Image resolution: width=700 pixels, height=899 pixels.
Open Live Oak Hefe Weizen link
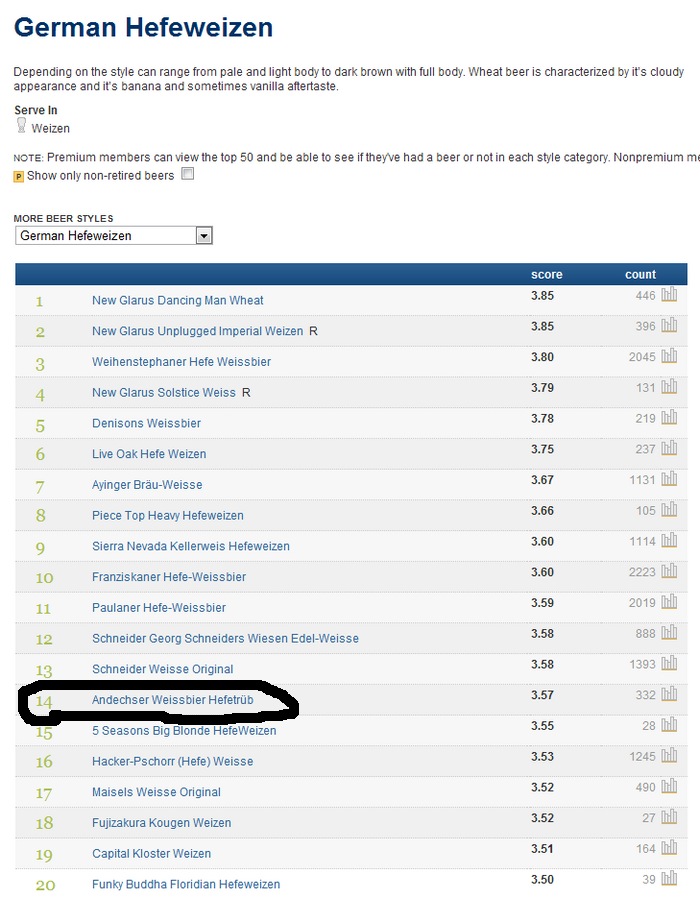click(x=149, y=454)
